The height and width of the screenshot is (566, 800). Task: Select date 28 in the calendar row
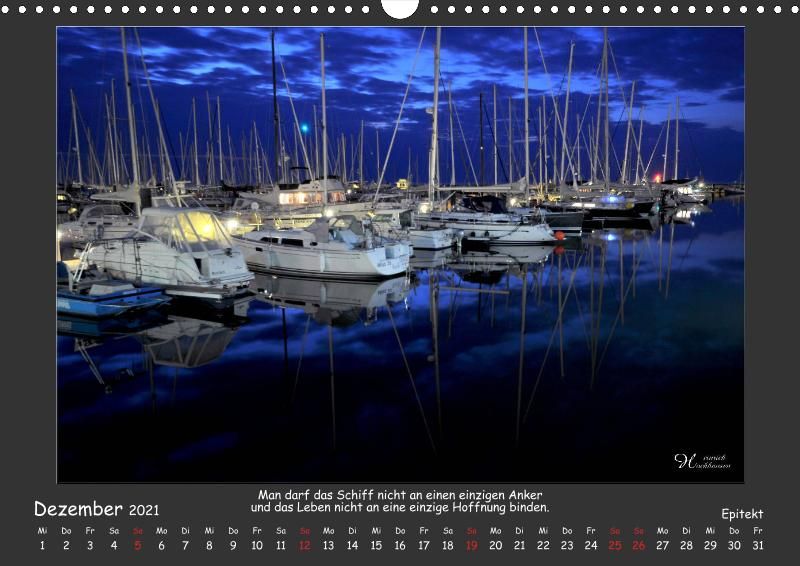(x=687, y=545)
